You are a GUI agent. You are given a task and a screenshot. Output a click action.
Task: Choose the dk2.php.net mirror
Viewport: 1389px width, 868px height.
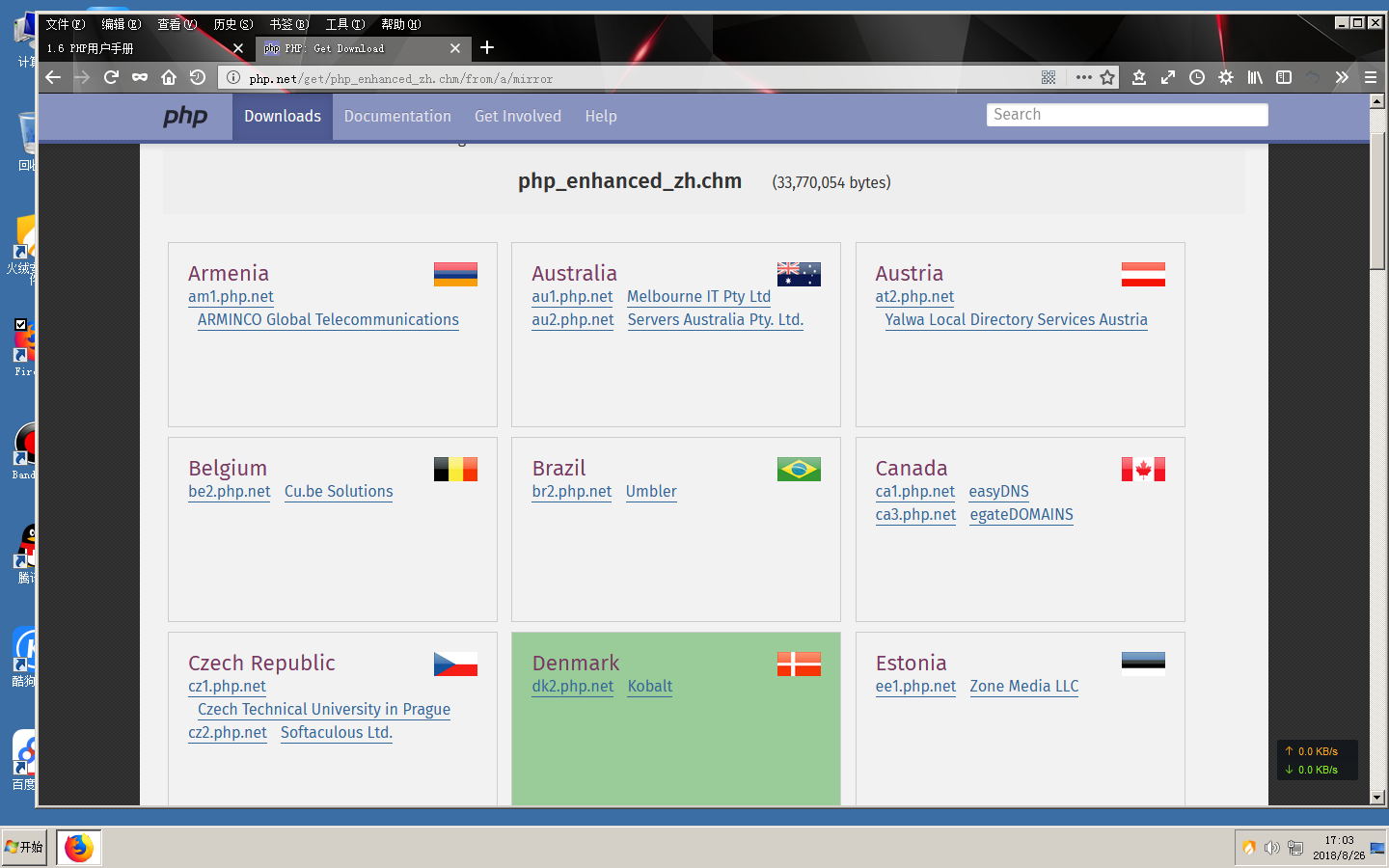coord(573,687)
